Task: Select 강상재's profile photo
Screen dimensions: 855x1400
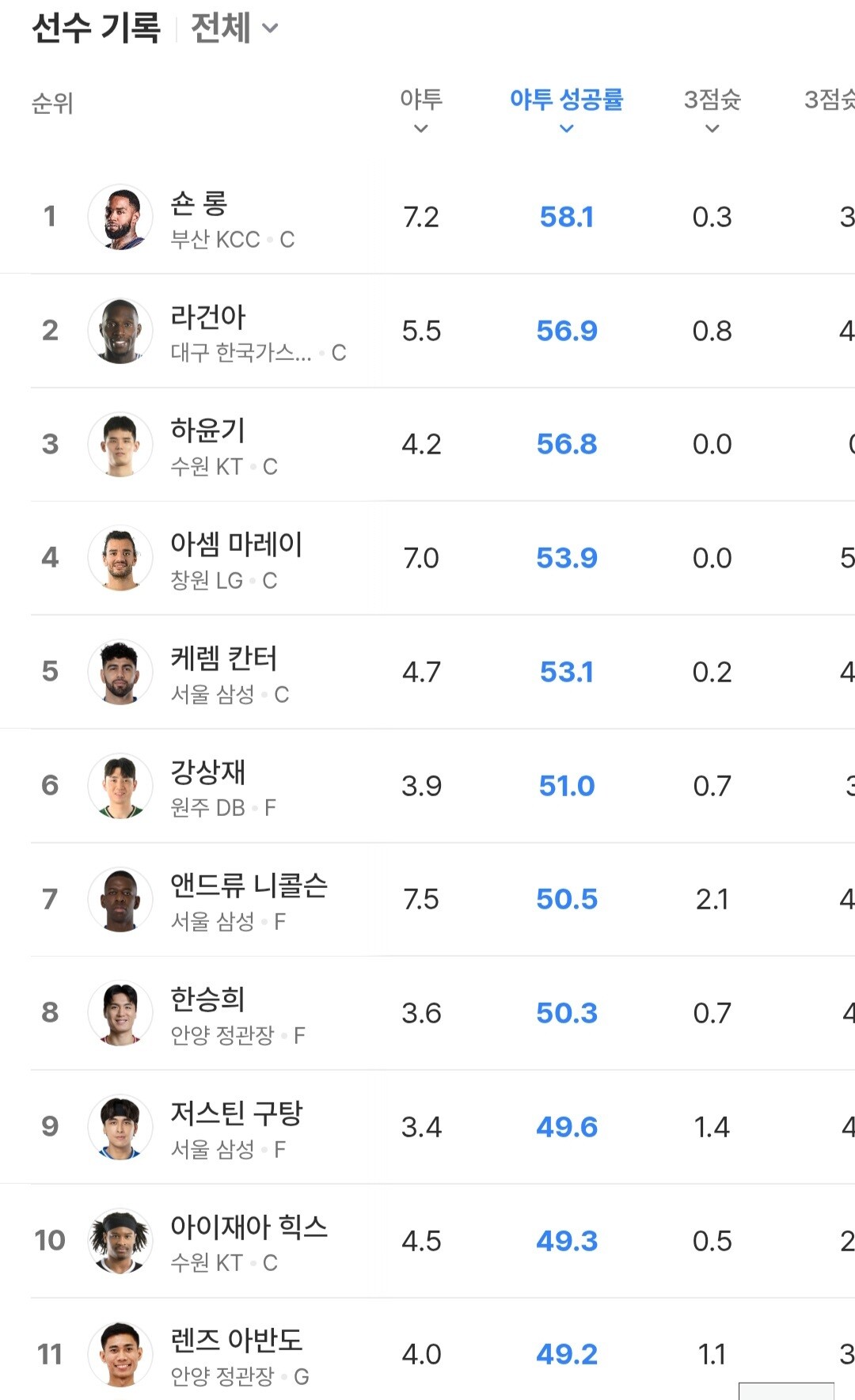Action: pyautogui.click(x=120, y=786)
